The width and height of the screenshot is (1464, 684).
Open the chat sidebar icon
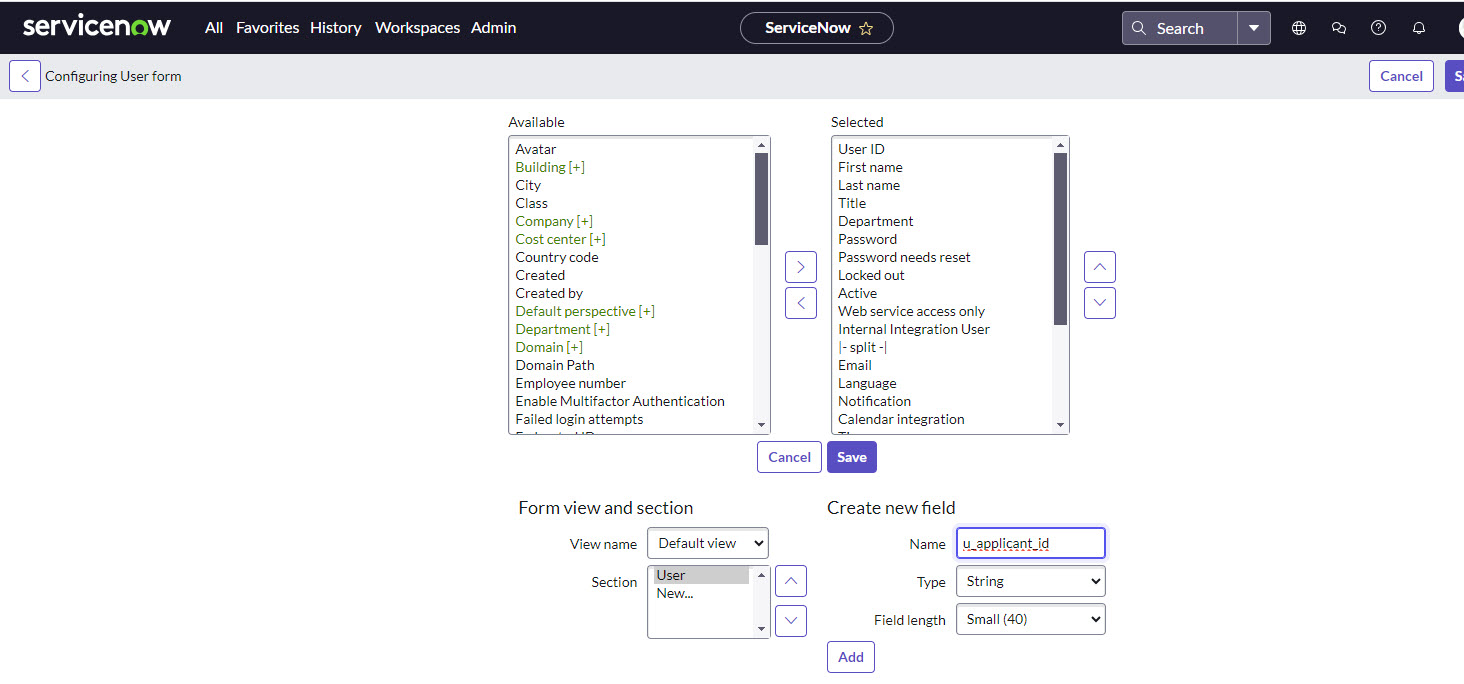pos(1339,28)
